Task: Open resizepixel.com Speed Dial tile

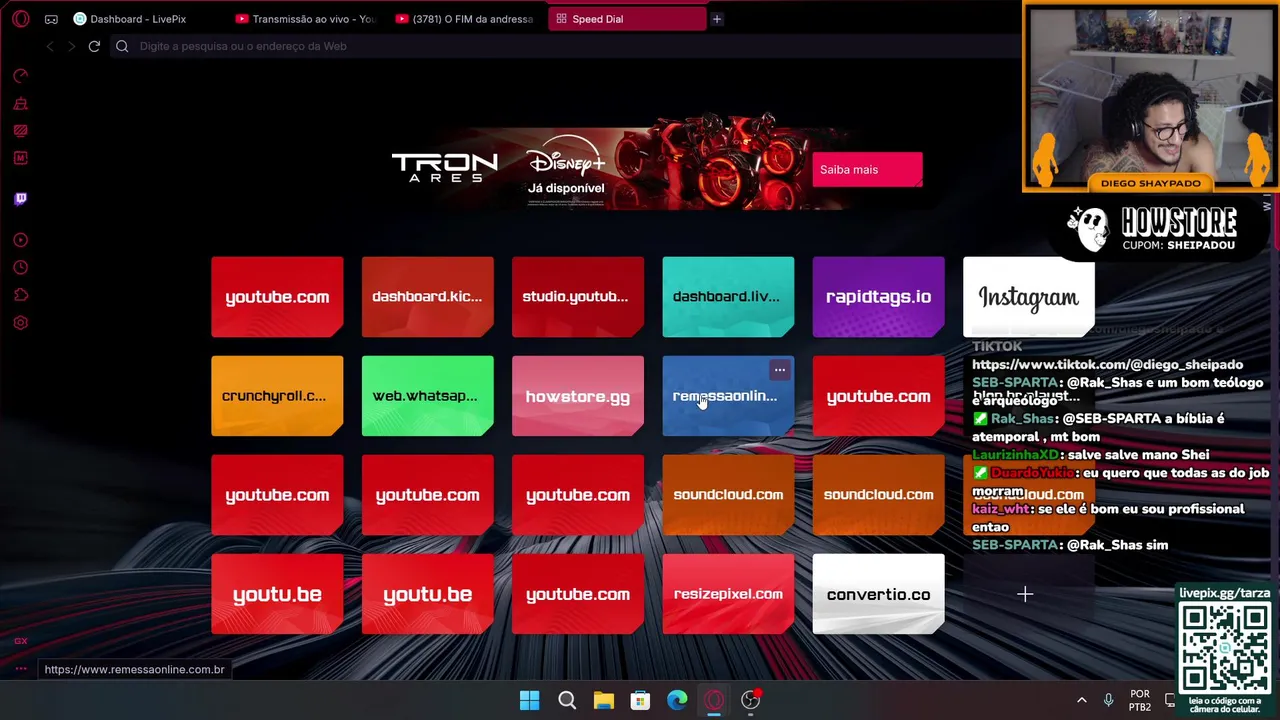Action: [728, 594]
